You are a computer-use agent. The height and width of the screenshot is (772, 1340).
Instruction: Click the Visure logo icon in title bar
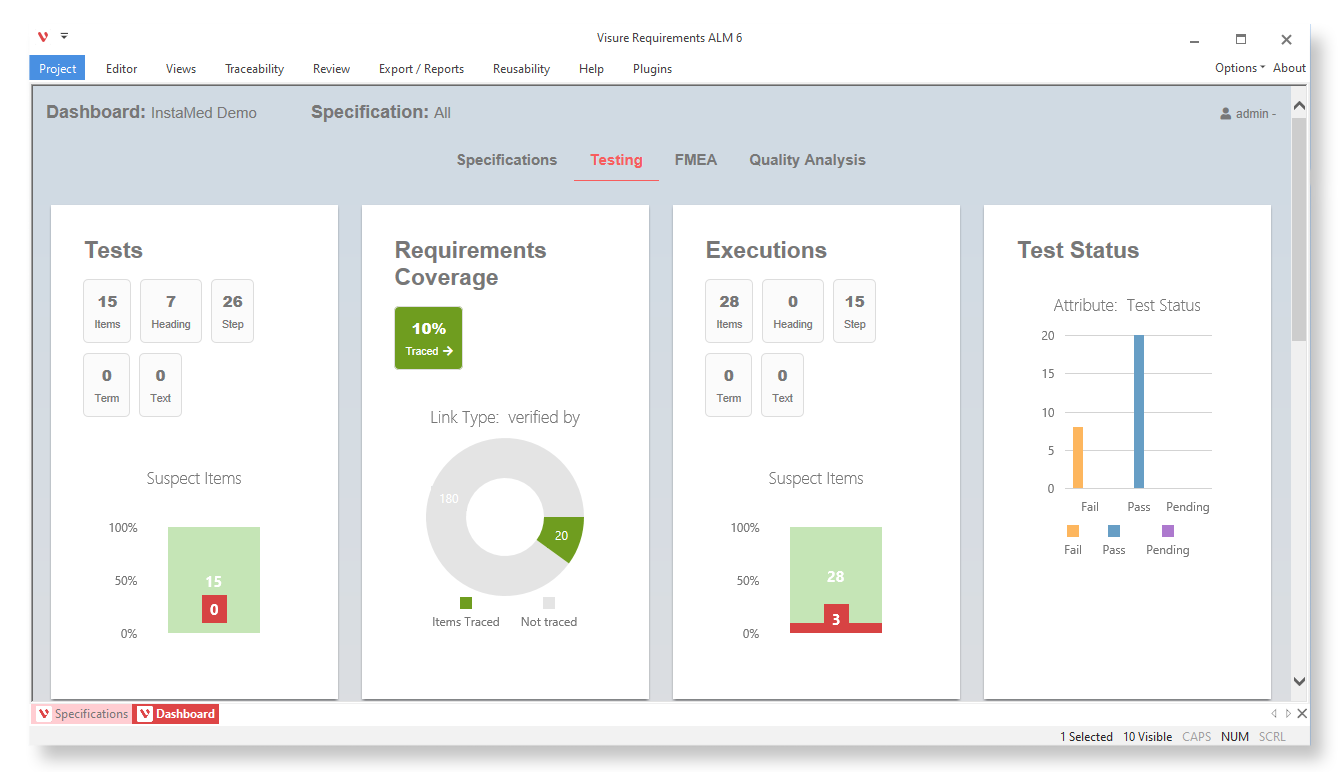tap(43, 37)
